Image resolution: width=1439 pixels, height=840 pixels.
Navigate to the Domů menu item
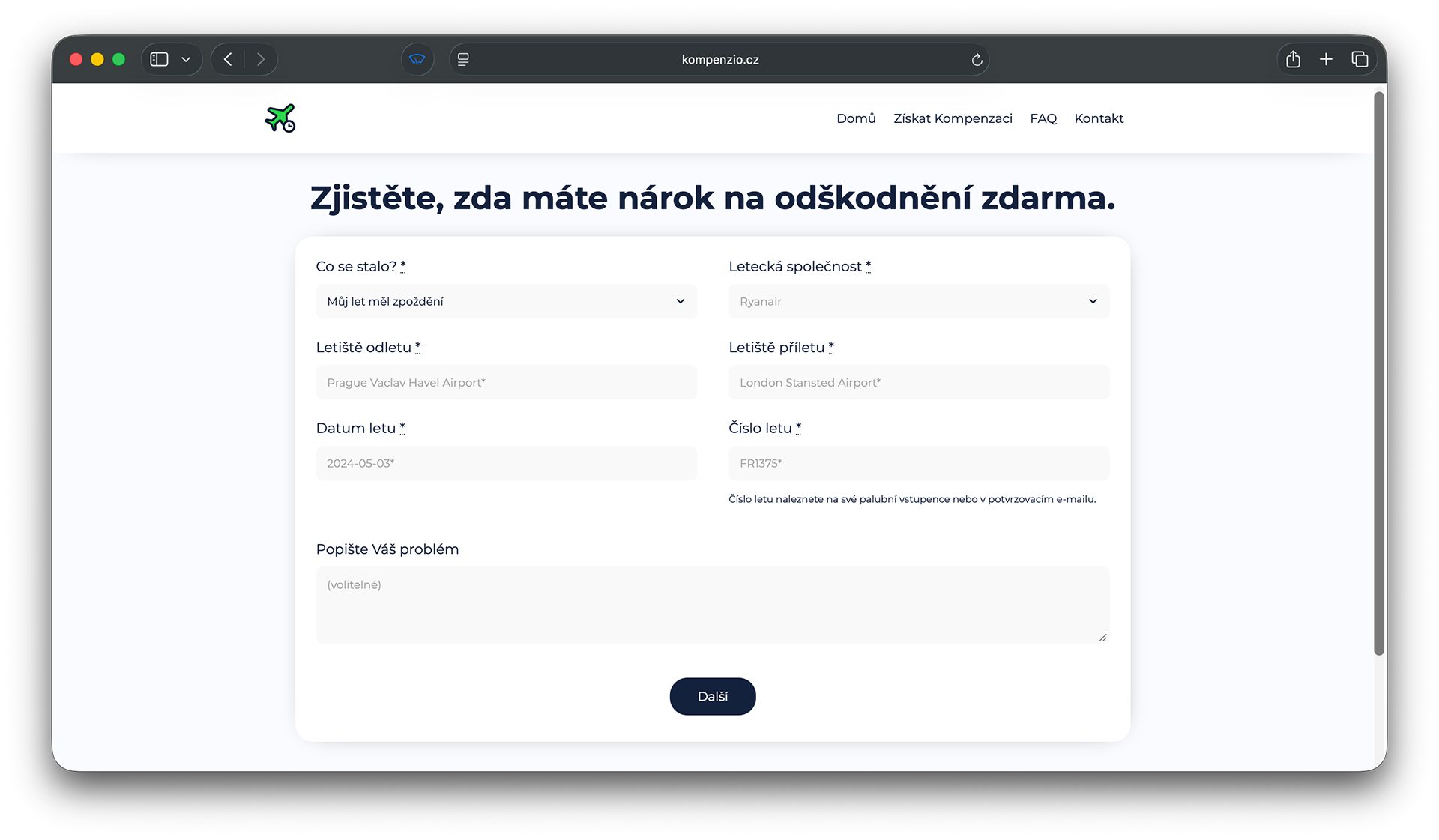click(856, 118)
